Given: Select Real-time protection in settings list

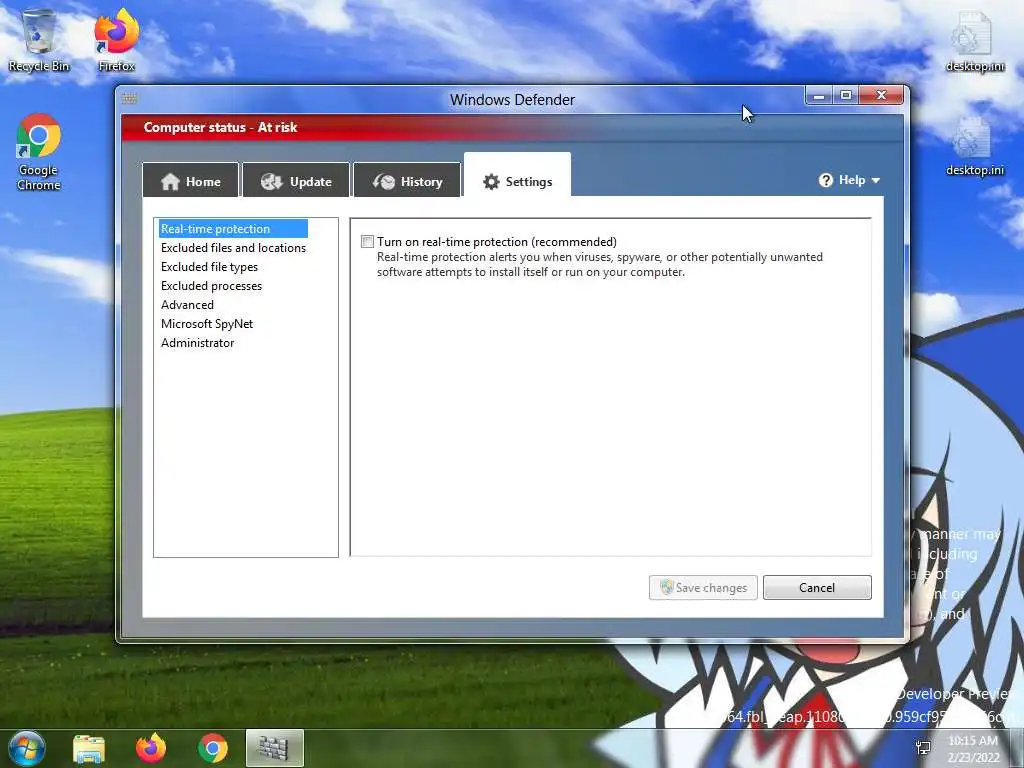Looking at the screenshot, I should pos(232,229).
